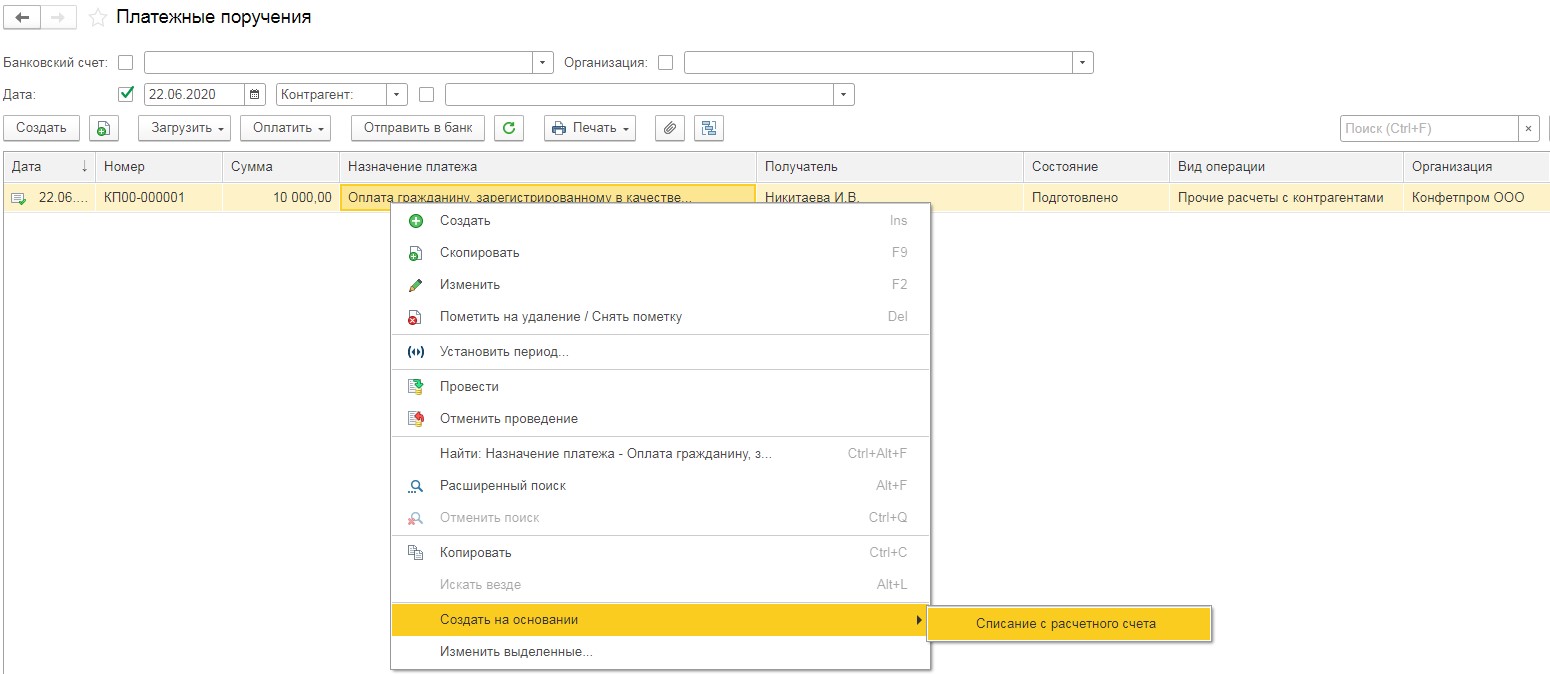
Task: Open Расширенный поиск from menu
Action: (x=660, y=485)
